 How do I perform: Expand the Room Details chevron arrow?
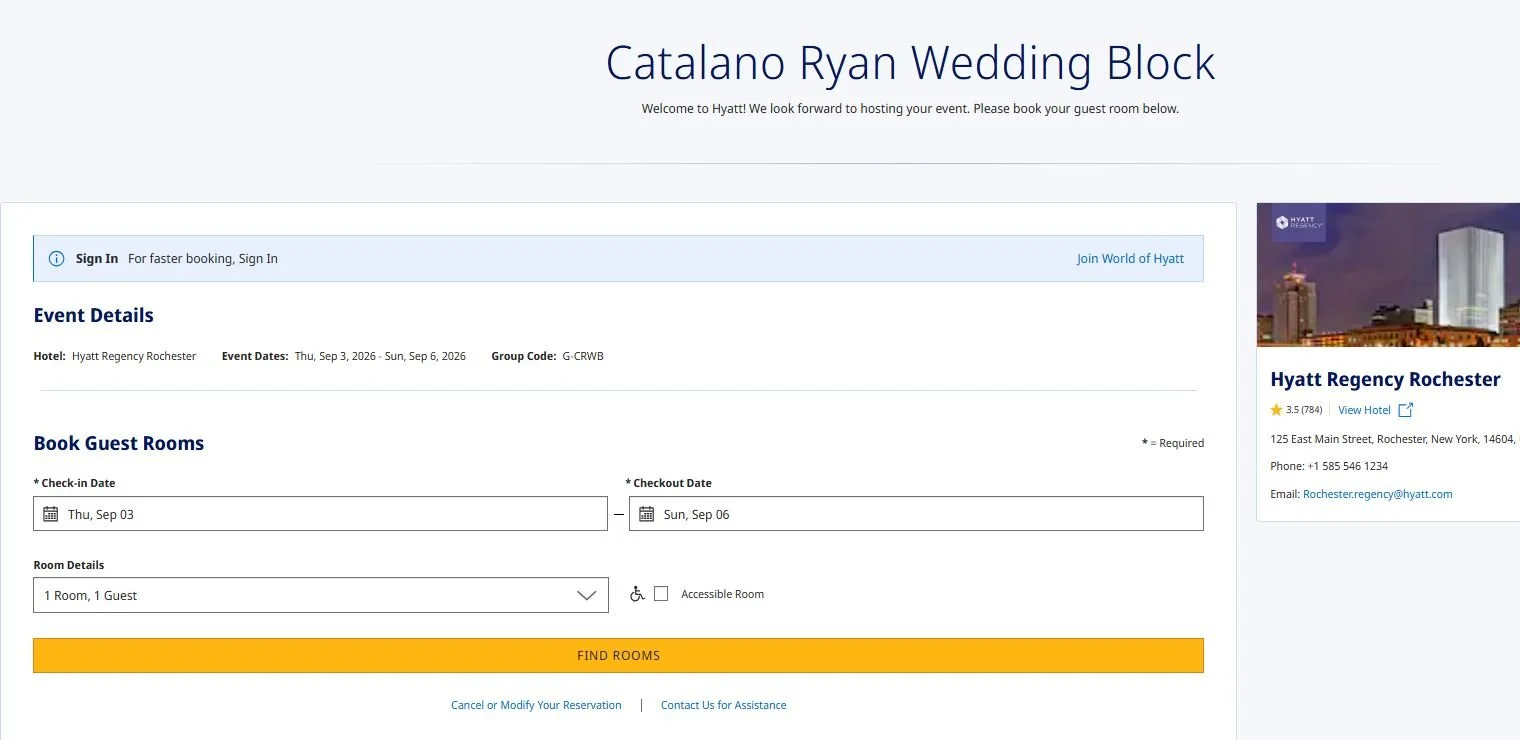click(x=587, y=595)
